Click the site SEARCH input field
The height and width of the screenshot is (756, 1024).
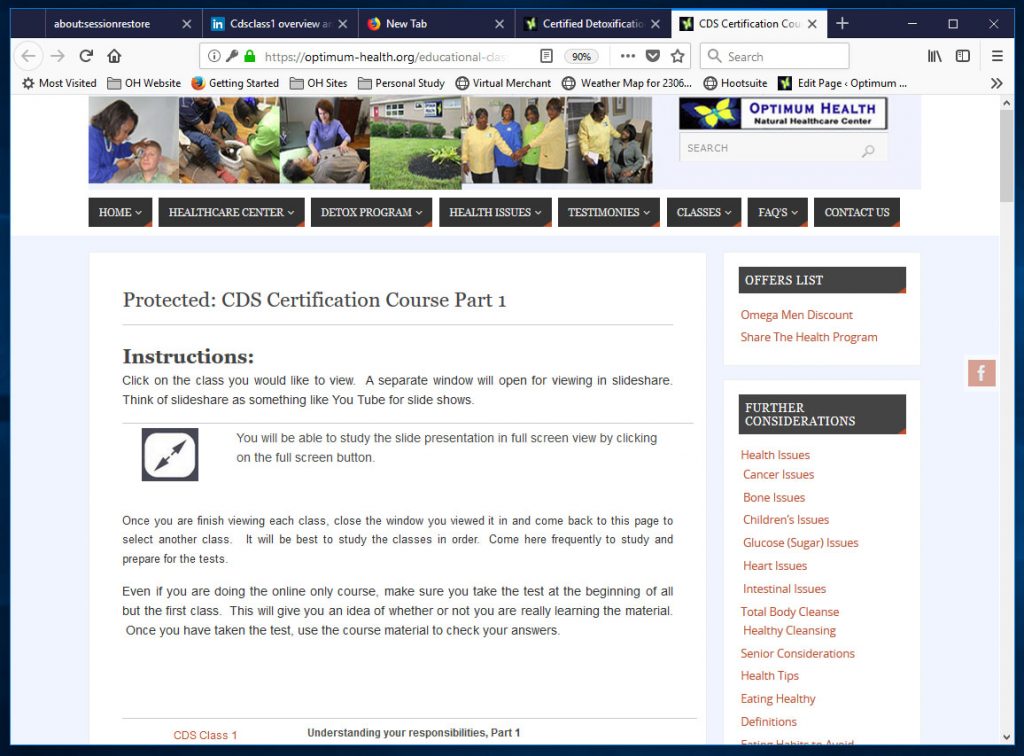click(768, 148)
